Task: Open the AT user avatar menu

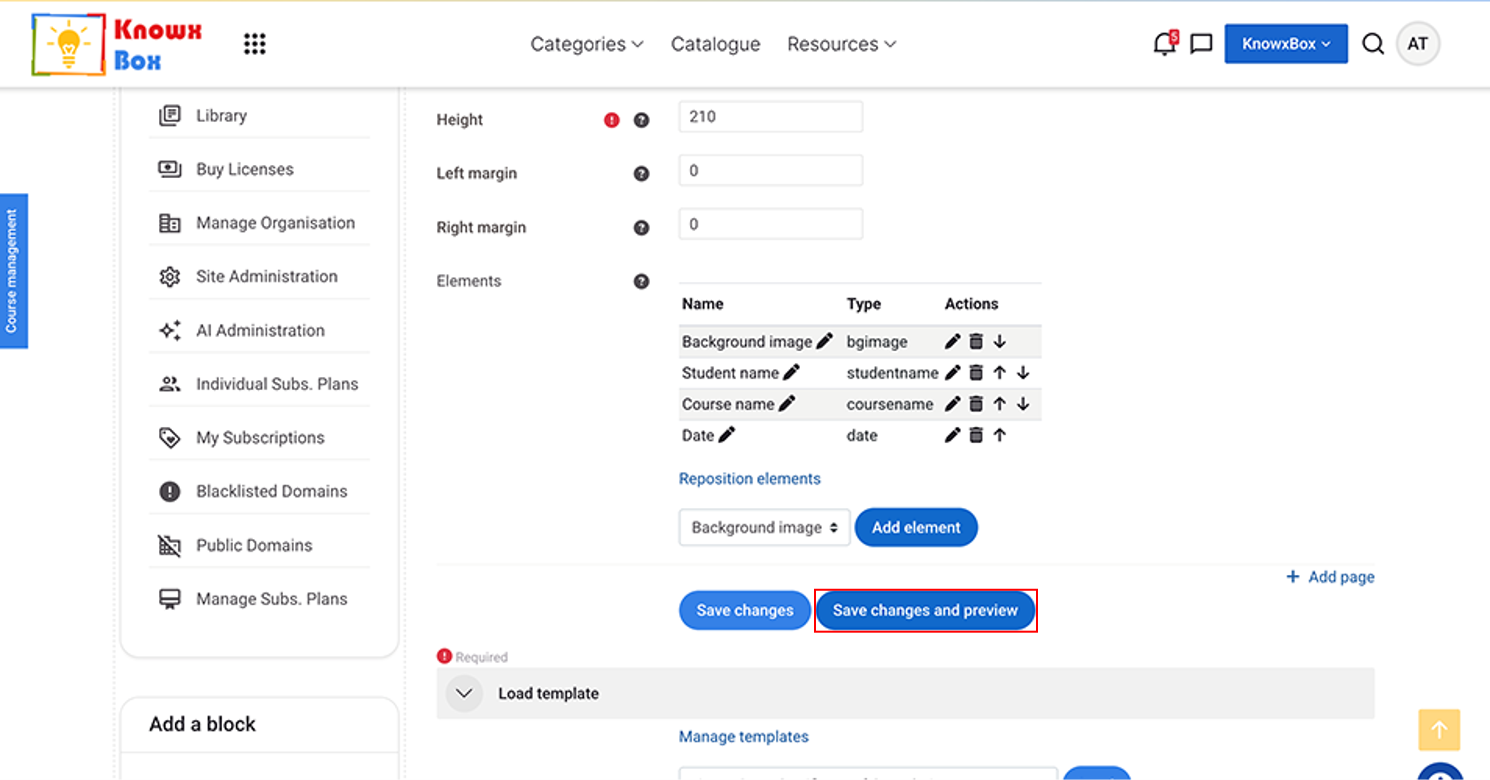Action: point(1417,44)
